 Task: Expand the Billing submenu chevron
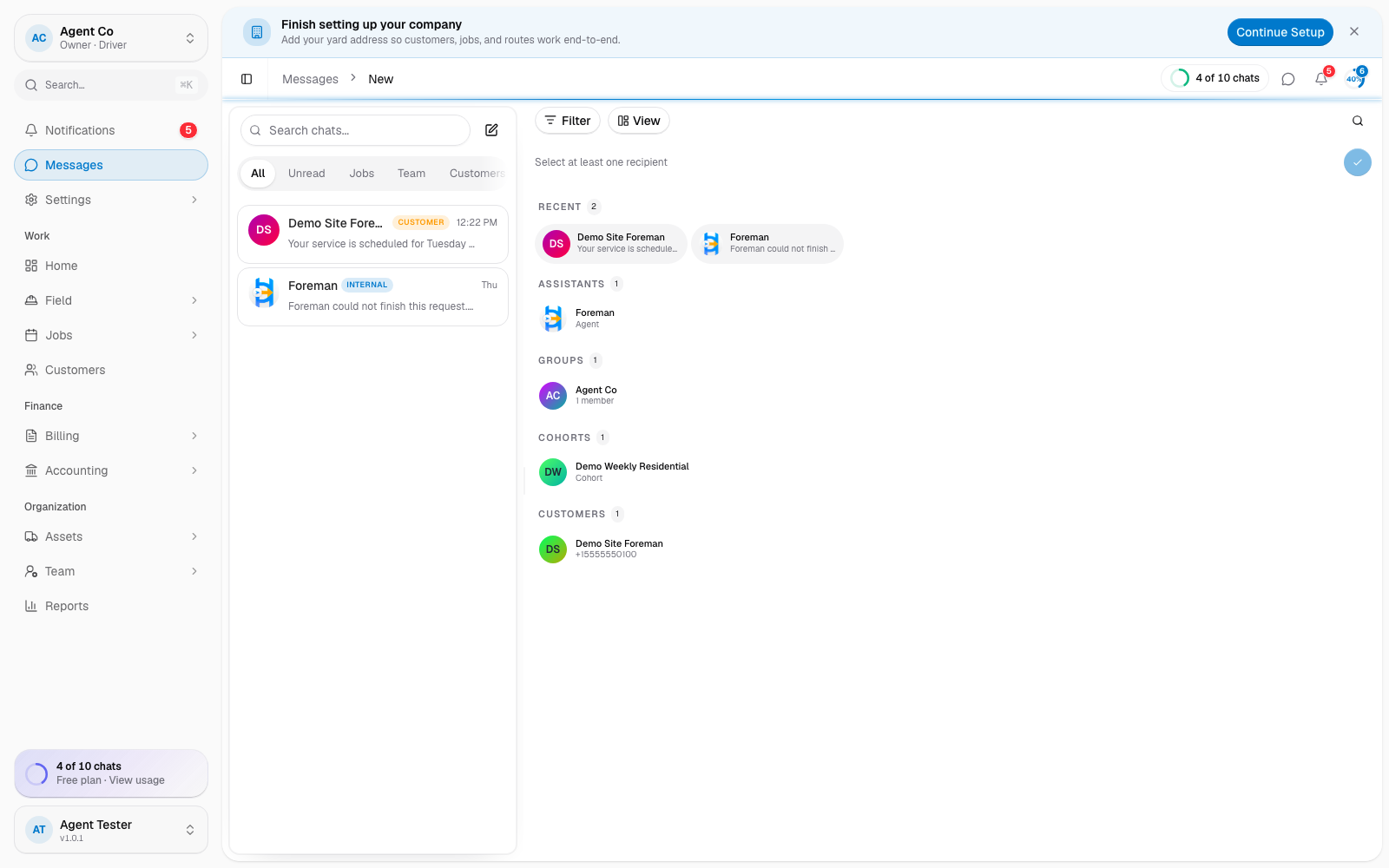point(194,436)
